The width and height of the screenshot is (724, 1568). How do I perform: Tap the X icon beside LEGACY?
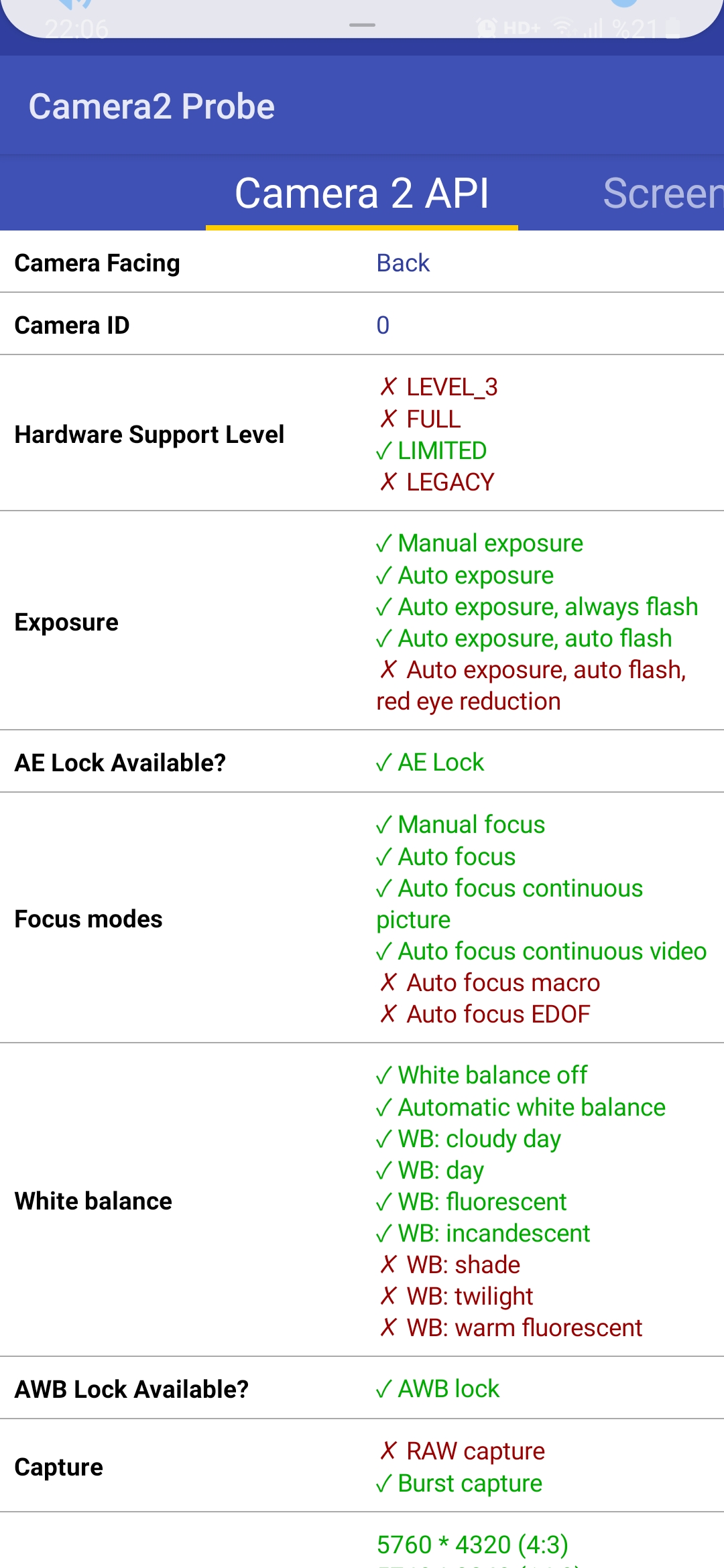[388, 482]
